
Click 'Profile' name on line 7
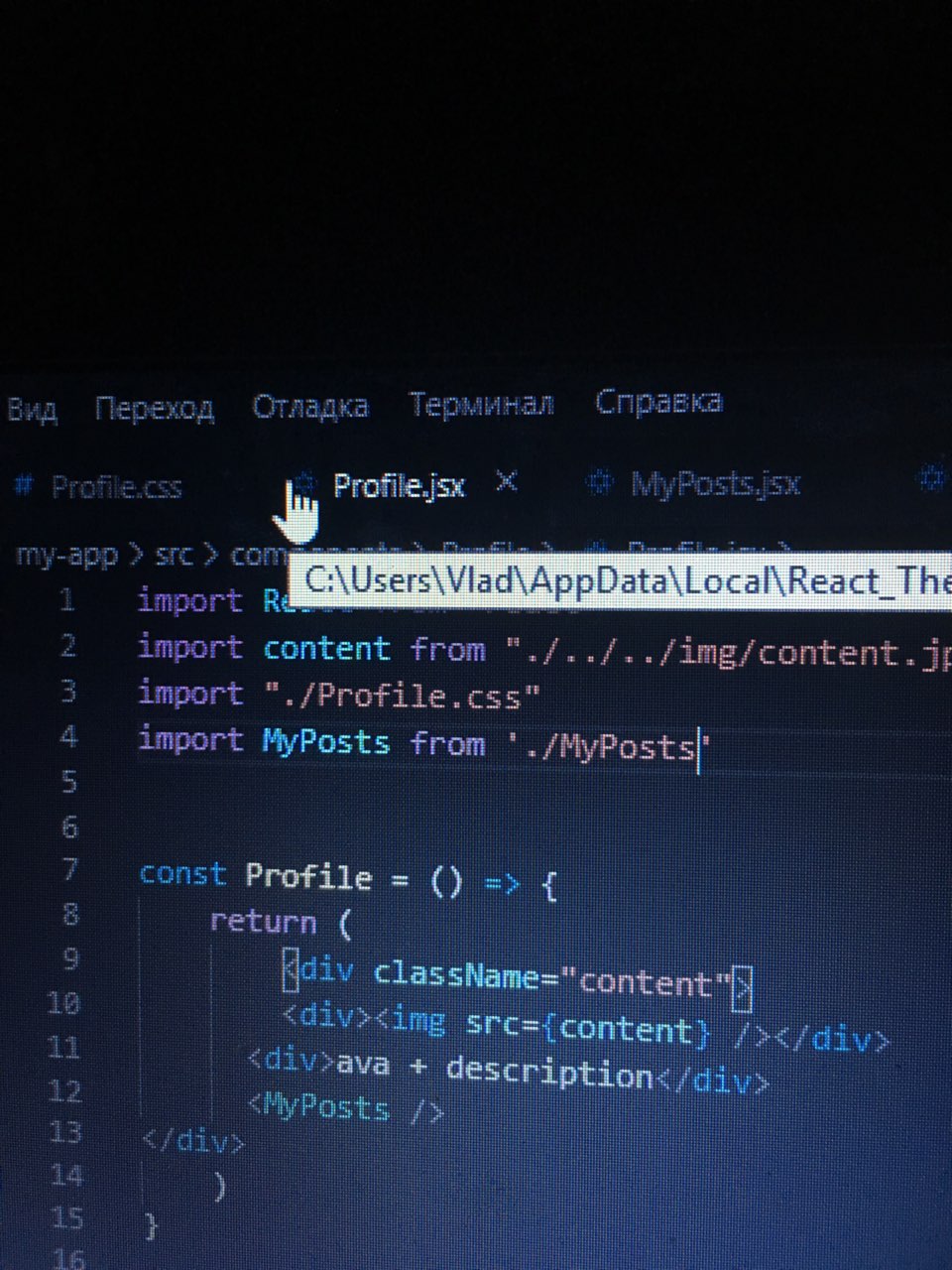[308, 877]
